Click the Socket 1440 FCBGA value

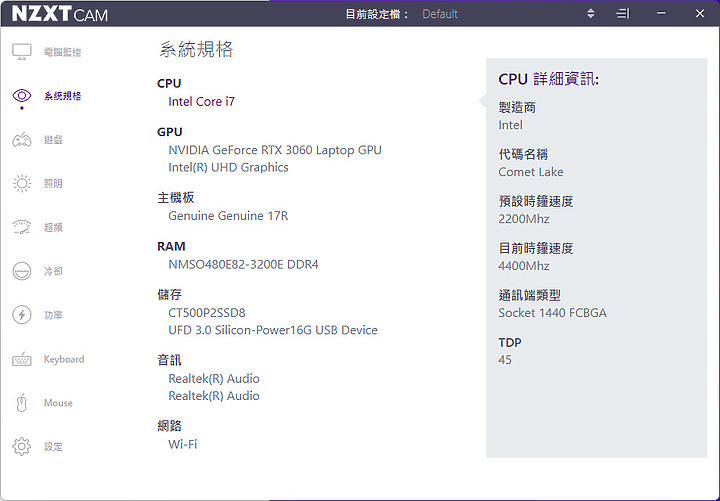click(x=552, y=313)
